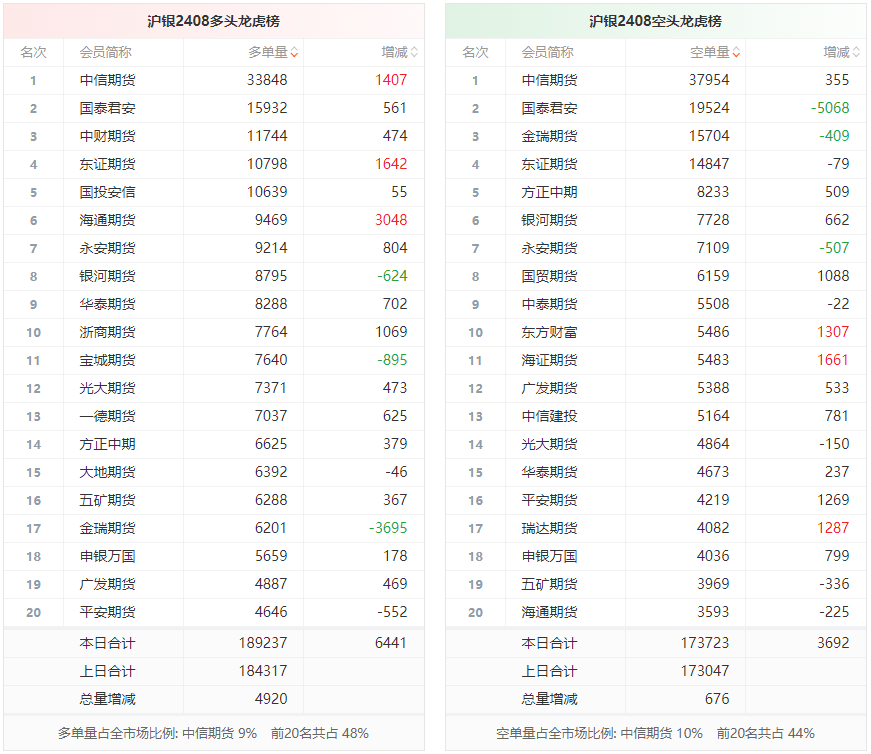
Task: Click 国泰君安 short change -5068
Action: (830, 108)
